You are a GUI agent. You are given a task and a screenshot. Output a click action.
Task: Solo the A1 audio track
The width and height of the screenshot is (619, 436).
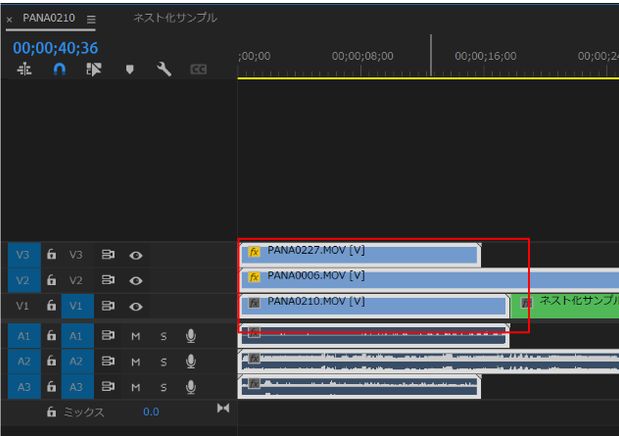coord(163,336)
